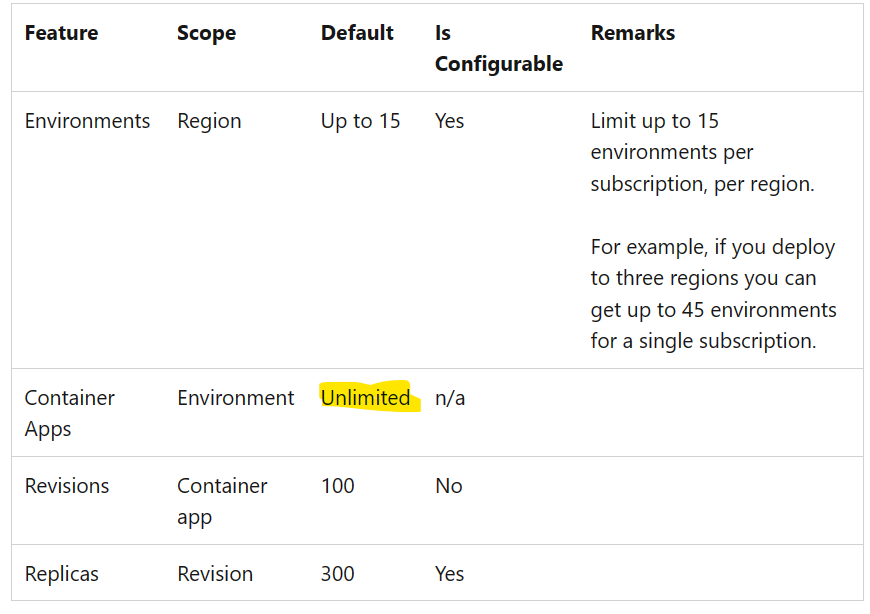Image resolution: width=870 pixels, height=614 pixels.
Task: Click the Region scope cell
Action: point(209,121)
